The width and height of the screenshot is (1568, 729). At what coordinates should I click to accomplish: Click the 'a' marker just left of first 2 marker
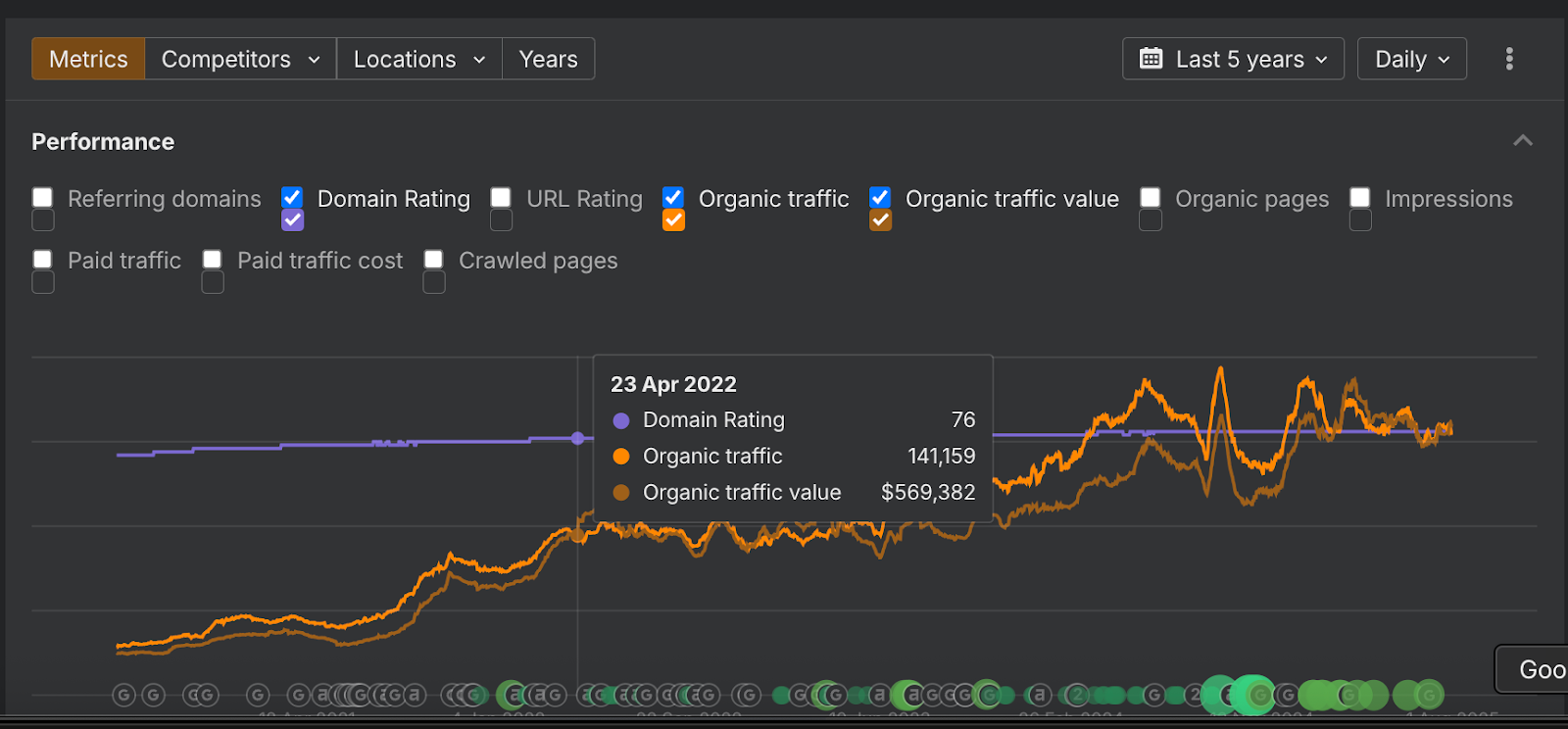[x=1040, y=696]
